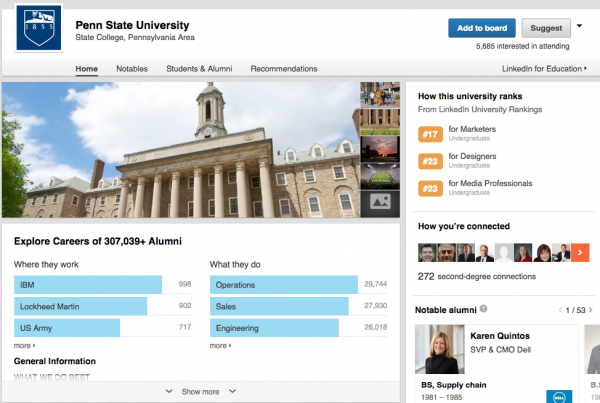Click the last connection avatar before arrow
600x403 pixels.
pyautogui.click(x=561, y=253)
